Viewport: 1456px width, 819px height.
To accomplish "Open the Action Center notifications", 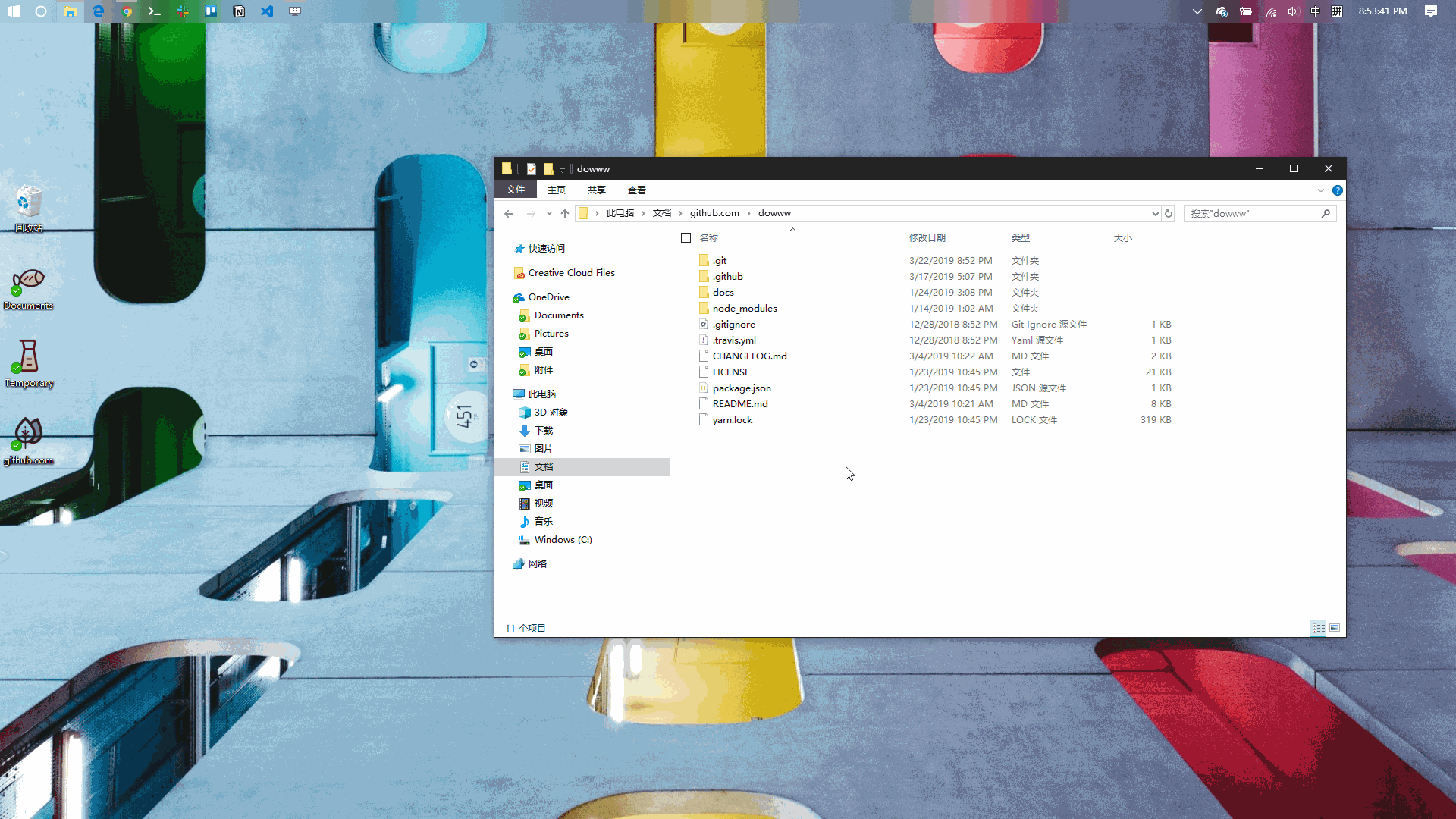I will [x=1431, y=11].
